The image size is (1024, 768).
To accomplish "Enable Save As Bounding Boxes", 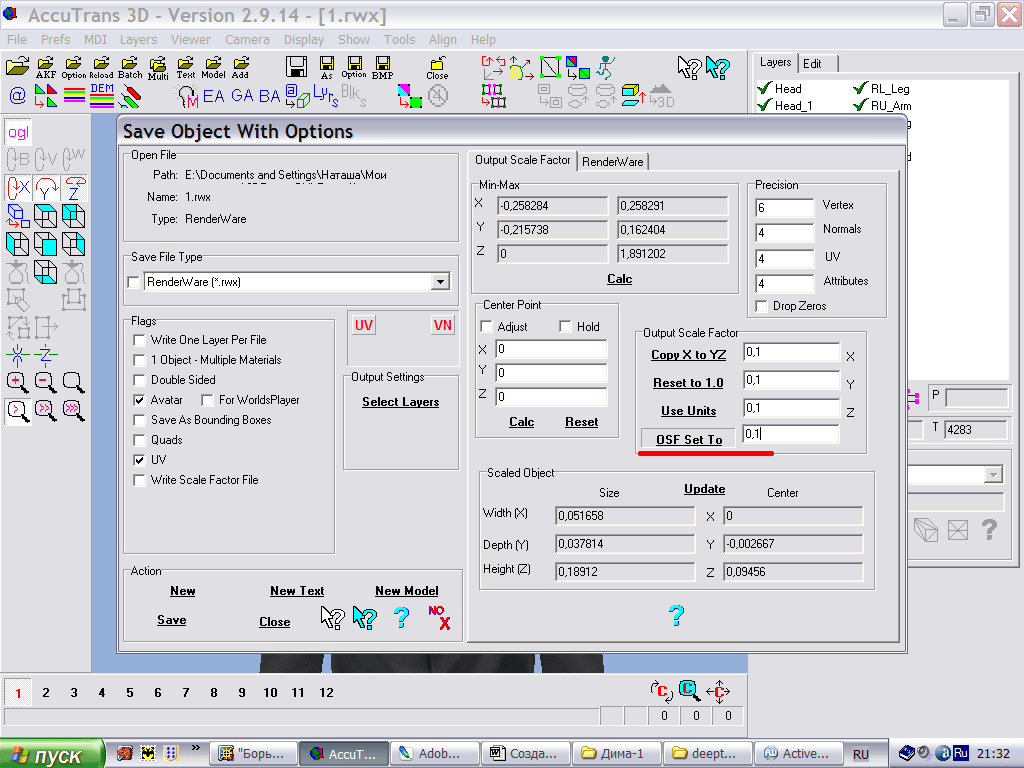I will pyautogui.click(x=139, y=421).
